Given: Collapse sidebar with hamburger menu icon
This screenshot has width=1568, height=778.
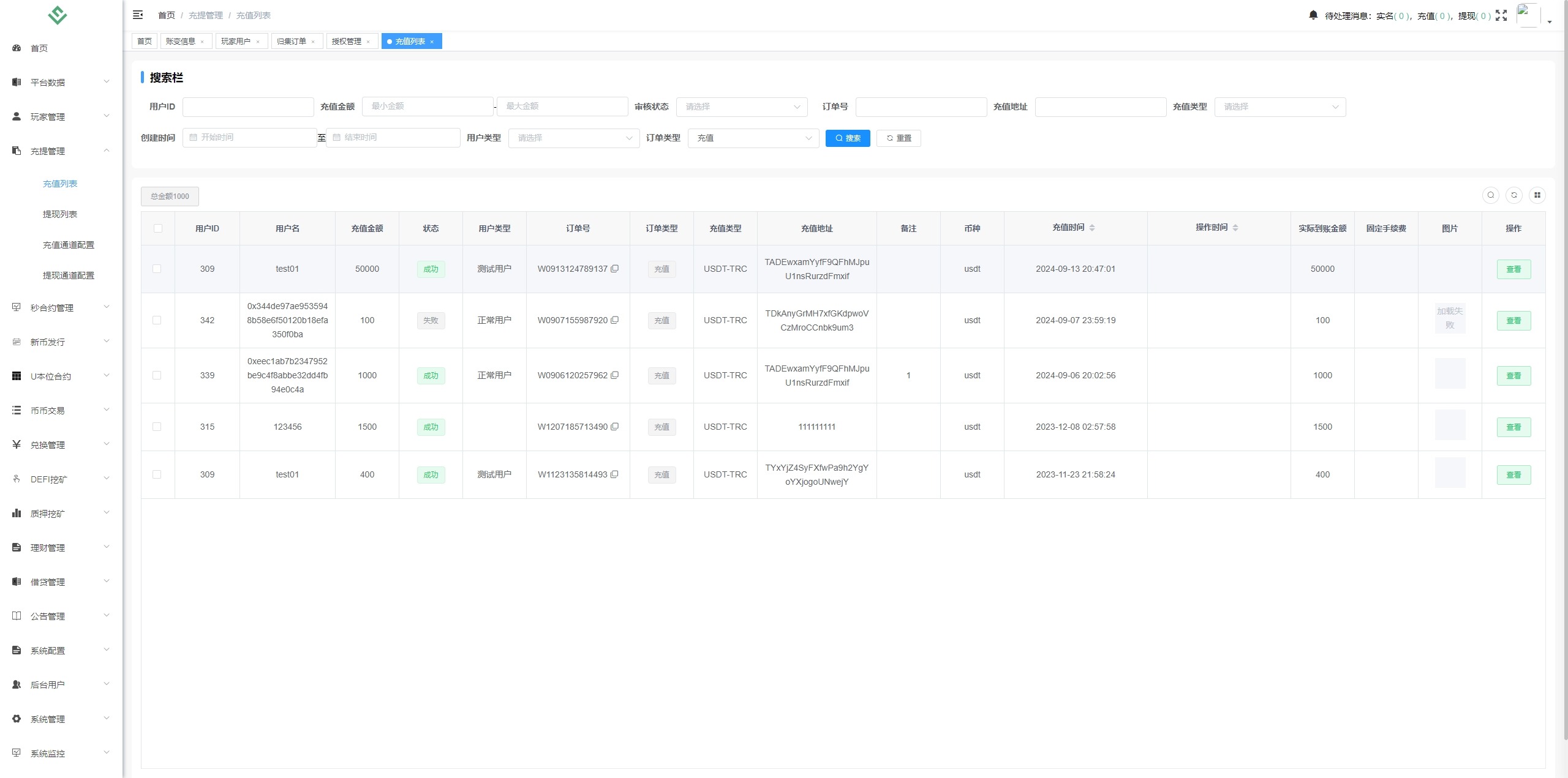Looking at the screenshot, I should pyautogui.click(x=138, y=15).
